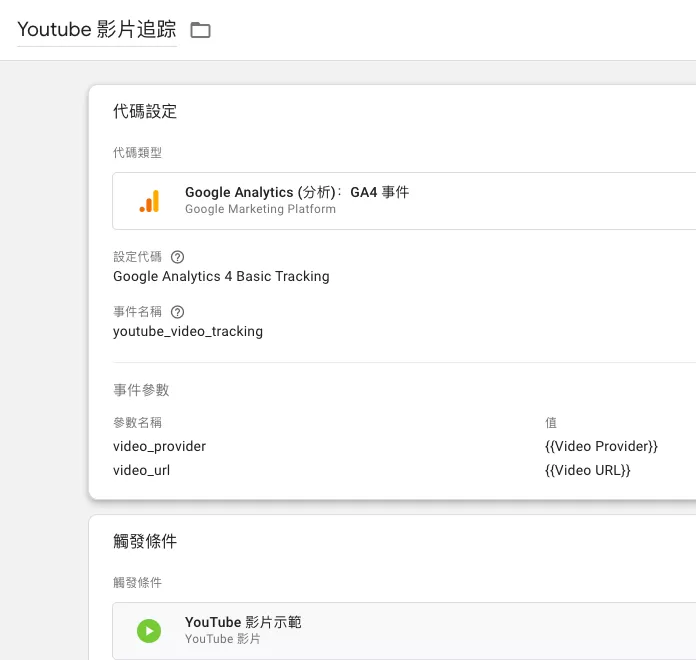Click the 參數名稱 column header

click(137, 423)
